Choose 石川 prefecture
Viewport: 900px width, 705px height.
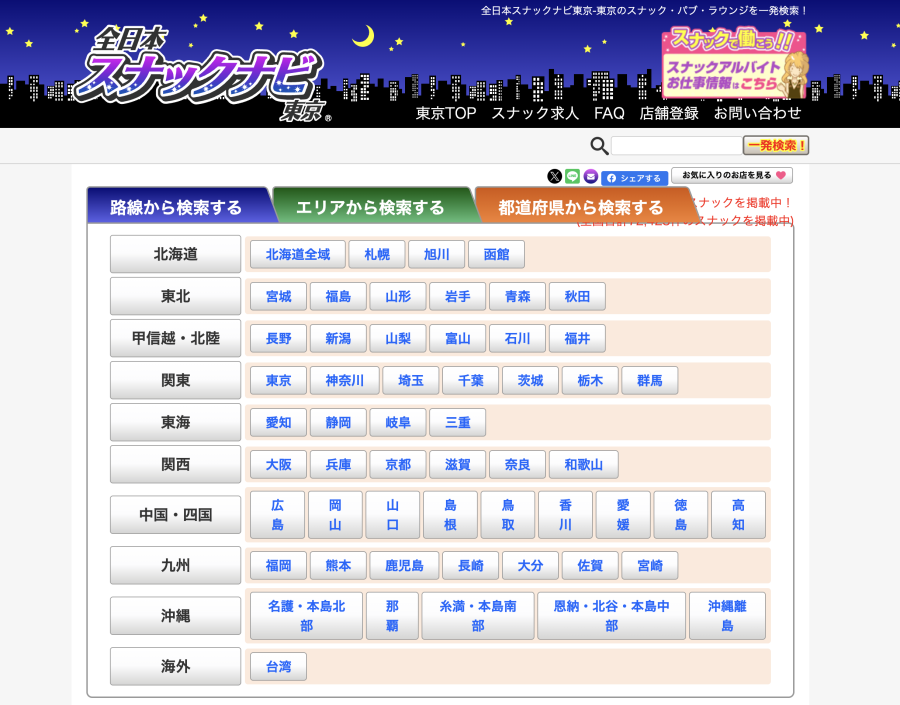pos(517,339)
